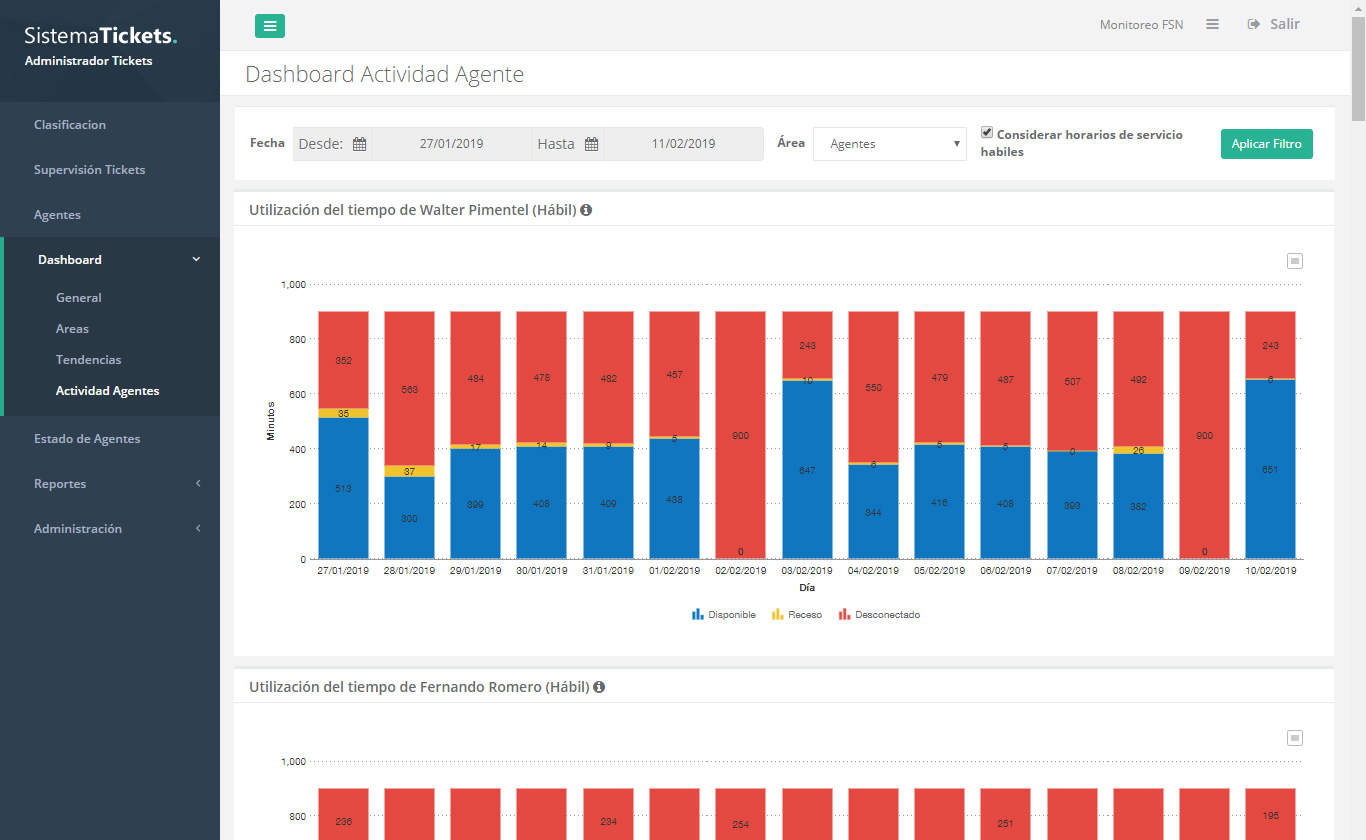Toggle Receso series in chart legend
The width and height of the screenshot is (1366, 840).
(x=797, y=615)
